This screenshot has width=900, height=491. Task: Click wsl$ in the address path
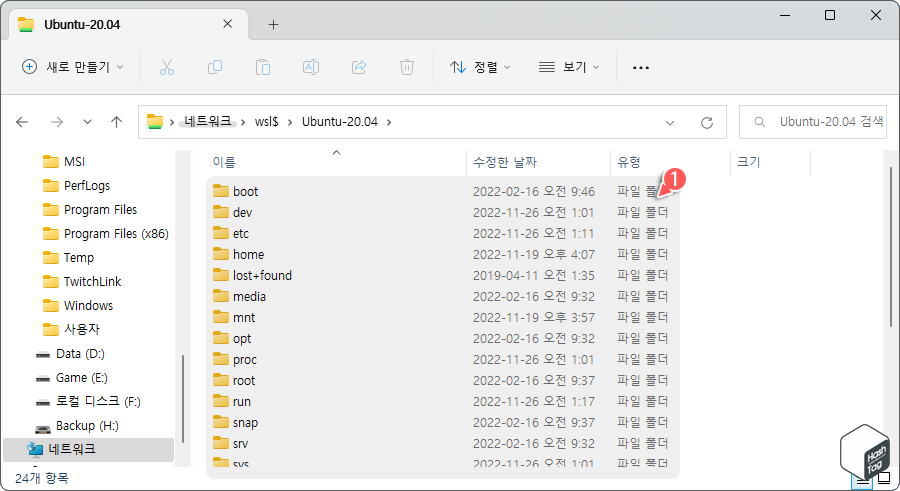266,122
